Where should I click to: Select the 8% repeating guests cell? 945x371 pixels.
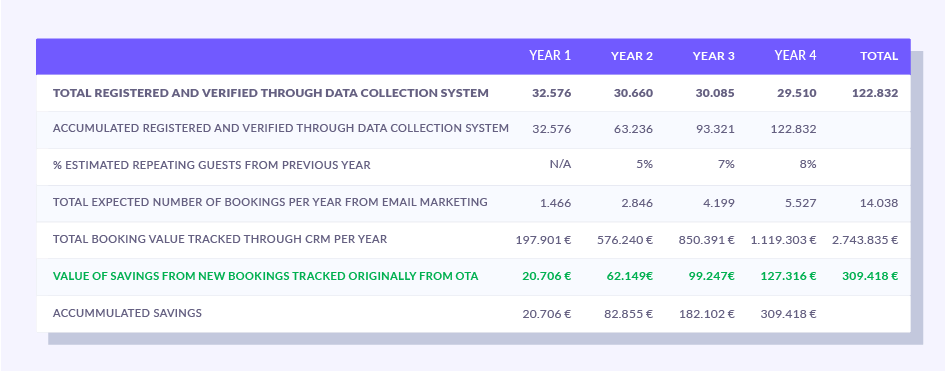(x=808, y=164)
